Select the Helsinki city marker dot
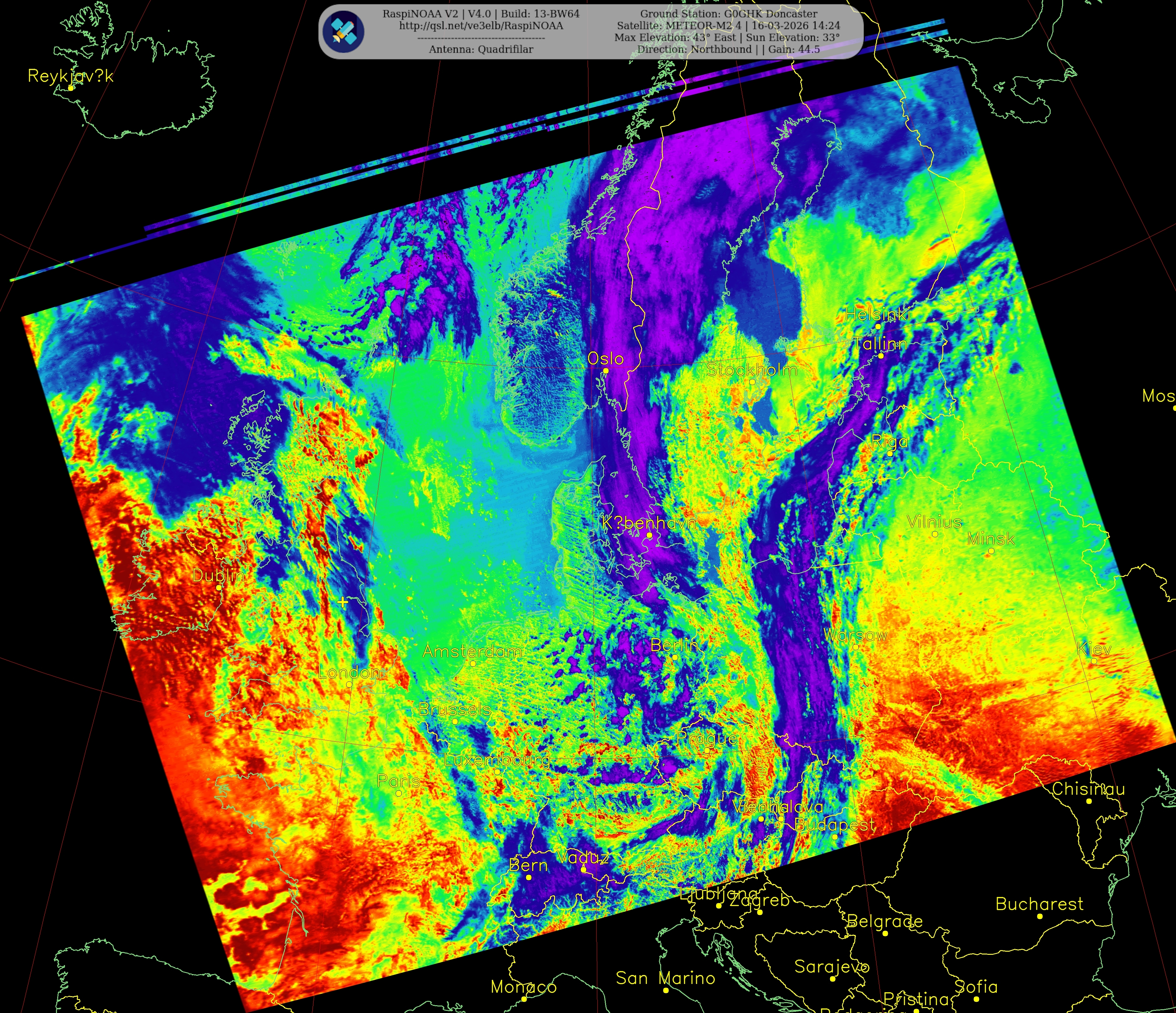The width and height of the screenshot is (1176, 1013). tap(878, 326)
